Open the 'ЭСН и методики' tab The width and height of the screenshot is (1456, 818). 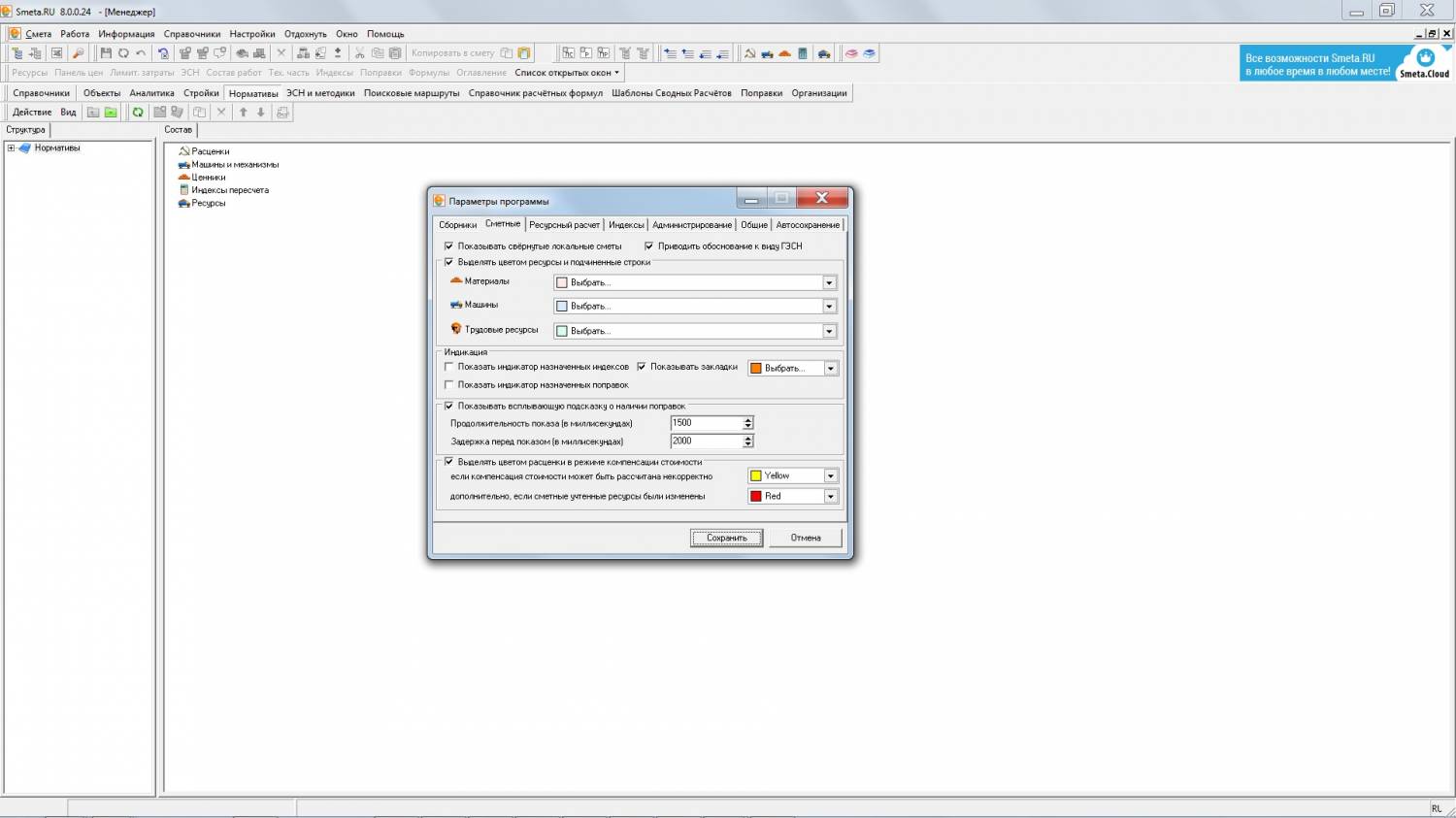[x=320, y=93]
